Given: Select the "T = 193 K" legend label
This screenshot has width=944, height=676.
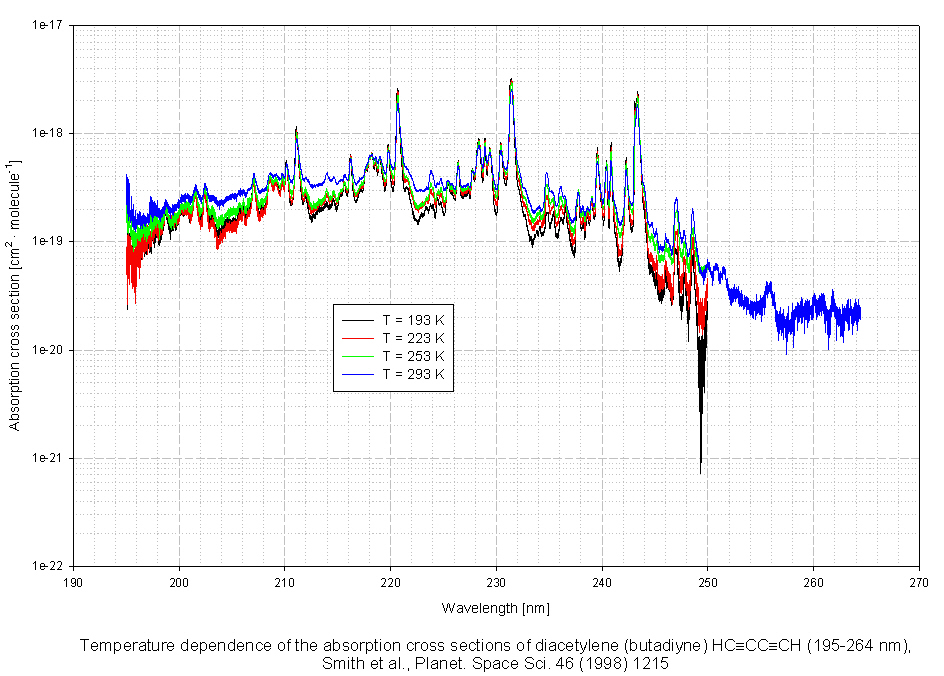Looking at the screenshot, I should pyautogui.click(x=413, y=319).
